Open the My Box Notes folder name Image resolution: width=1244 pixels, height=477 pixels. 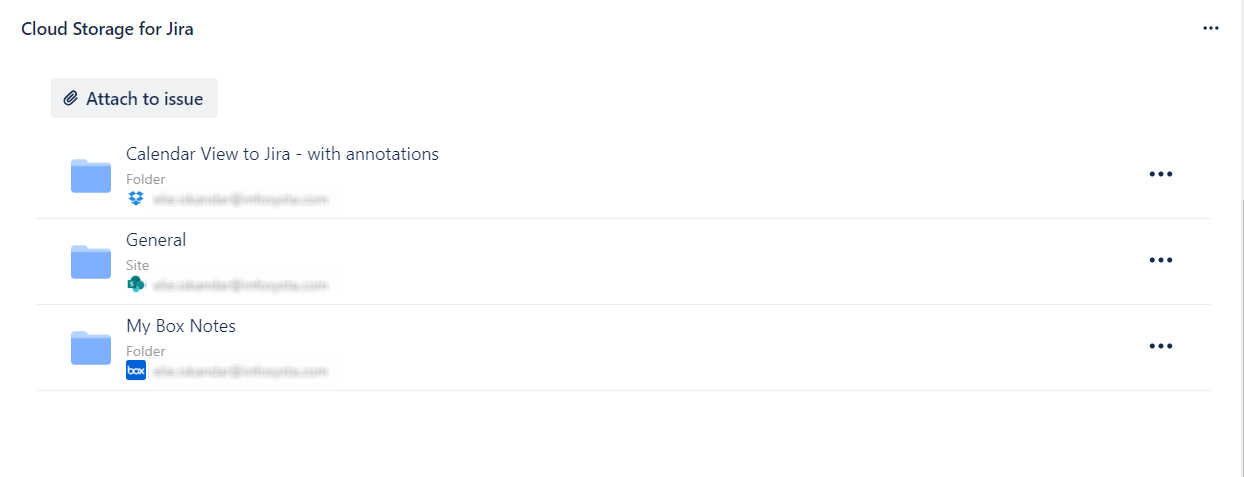[181, 326]
